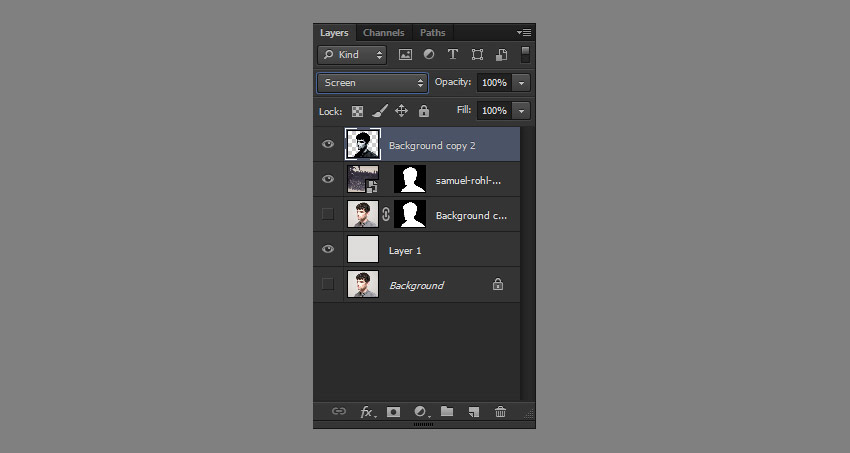Viewport: 850px width, 453px height.
Task: Switch to the Channels tab
Action: pos(383,33)
